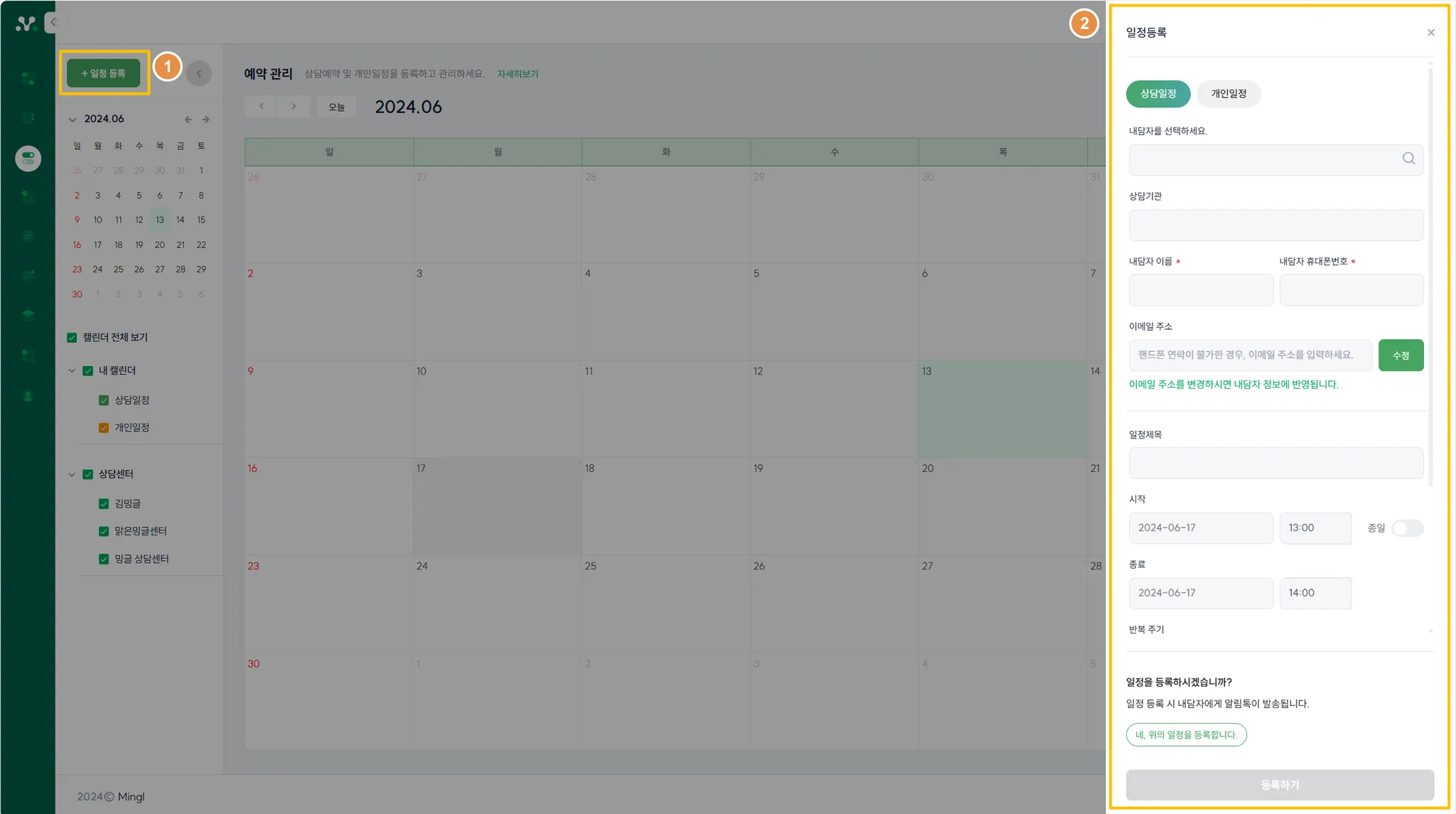1456x814 pixels.
Task: Click the green 수정 button
Action: click(x=1401, y=355)
